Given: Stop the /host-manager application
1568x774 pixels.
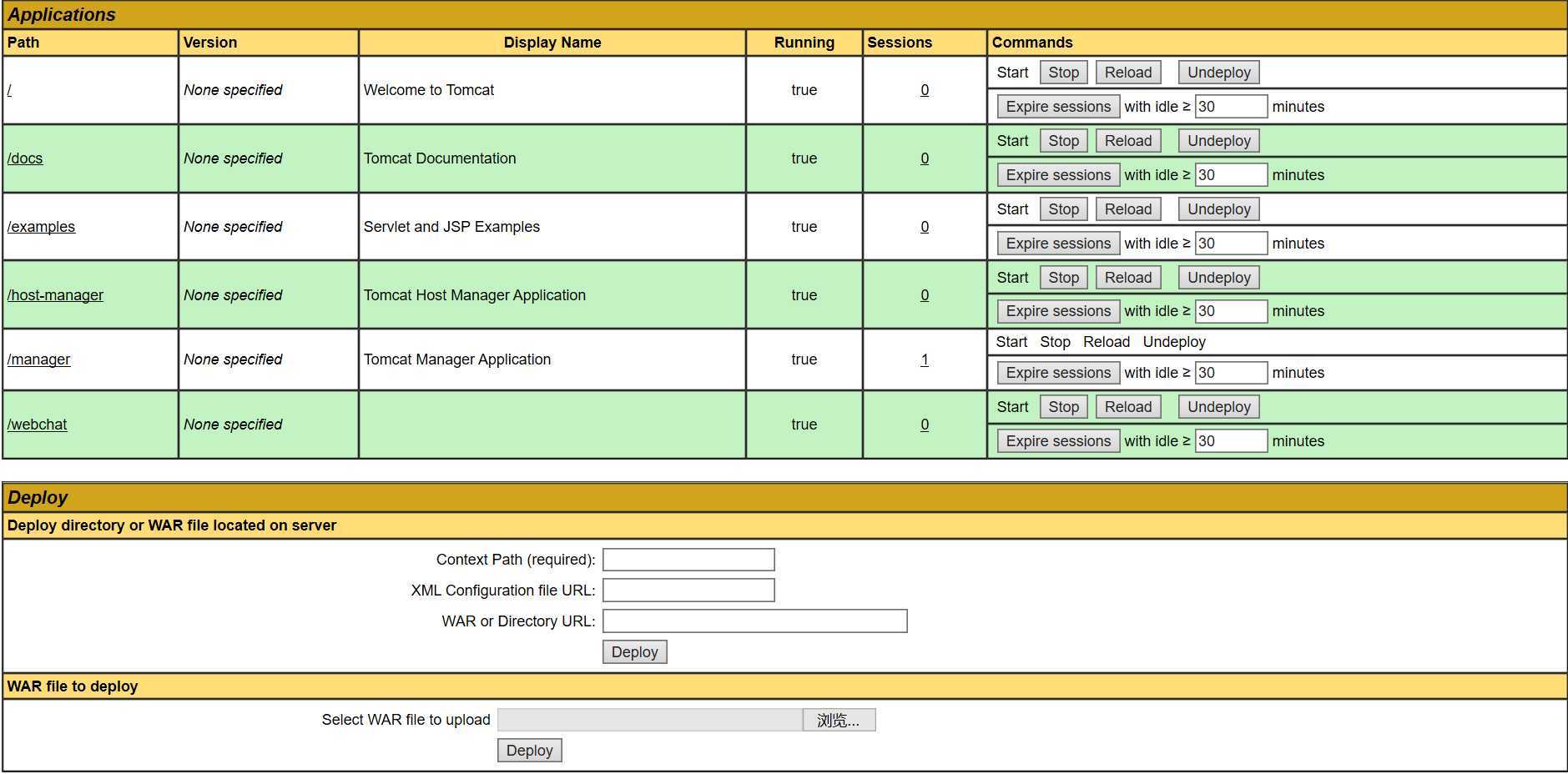Looking at the screenshot, I should [x=1064, y=278].
